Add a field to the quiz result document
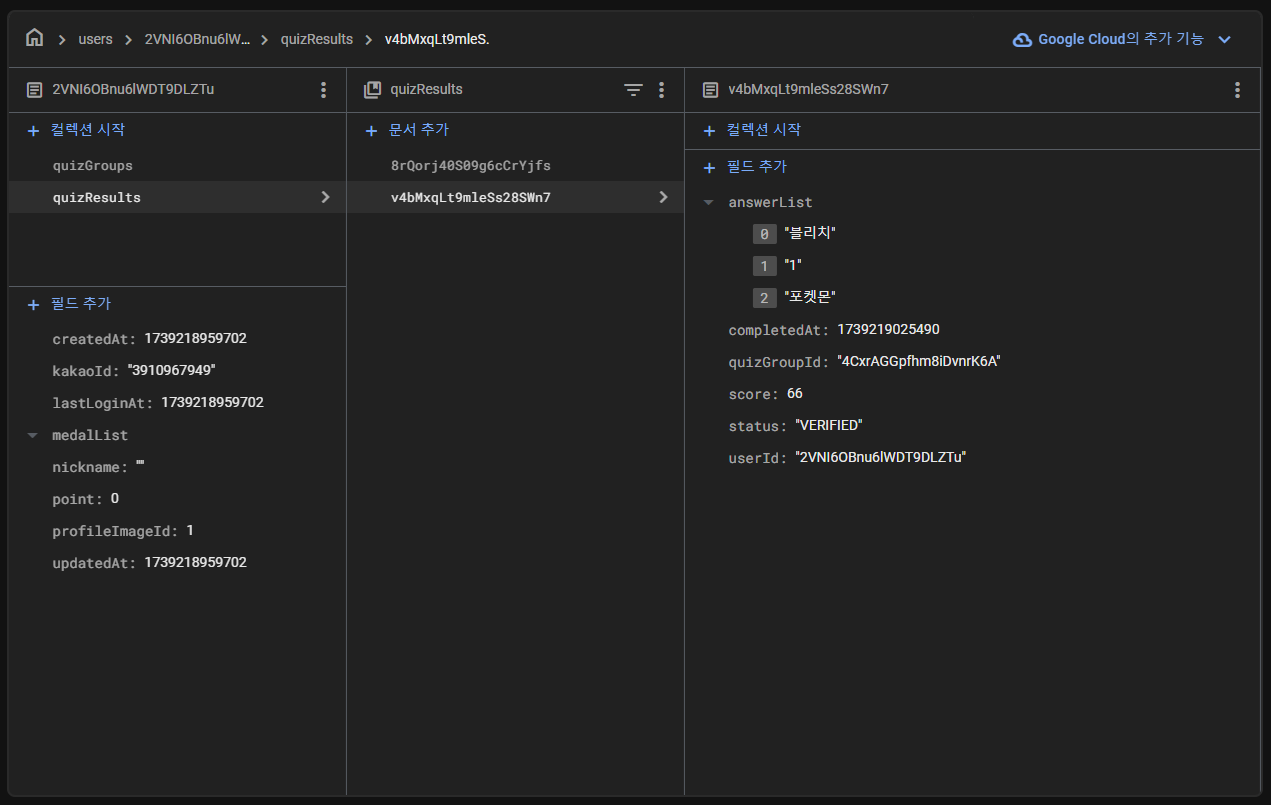1271x805 pixels. [x=745, y=167]
